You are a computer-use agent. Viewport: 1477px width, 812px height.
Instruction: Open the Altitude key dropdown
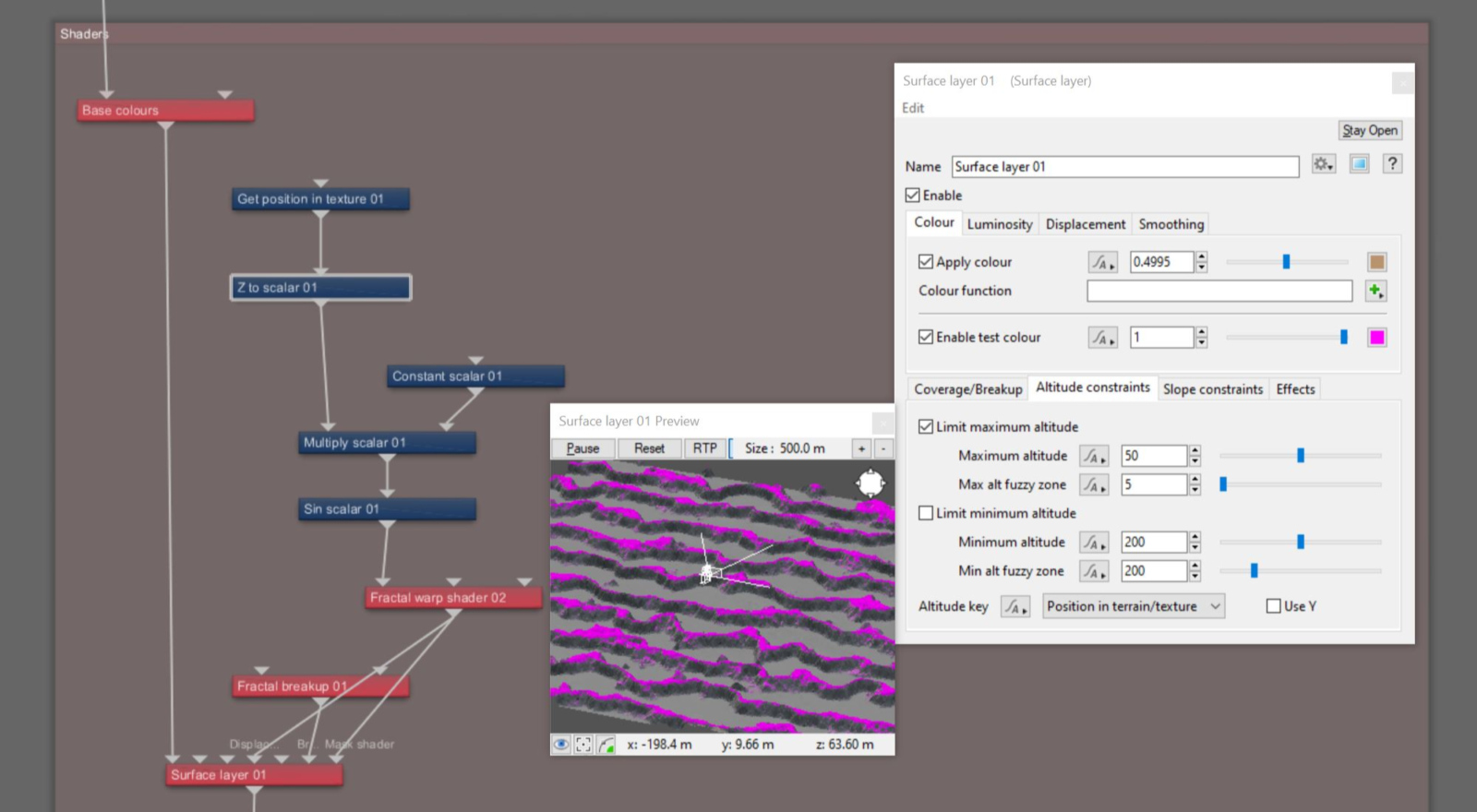click(1134, 606)
